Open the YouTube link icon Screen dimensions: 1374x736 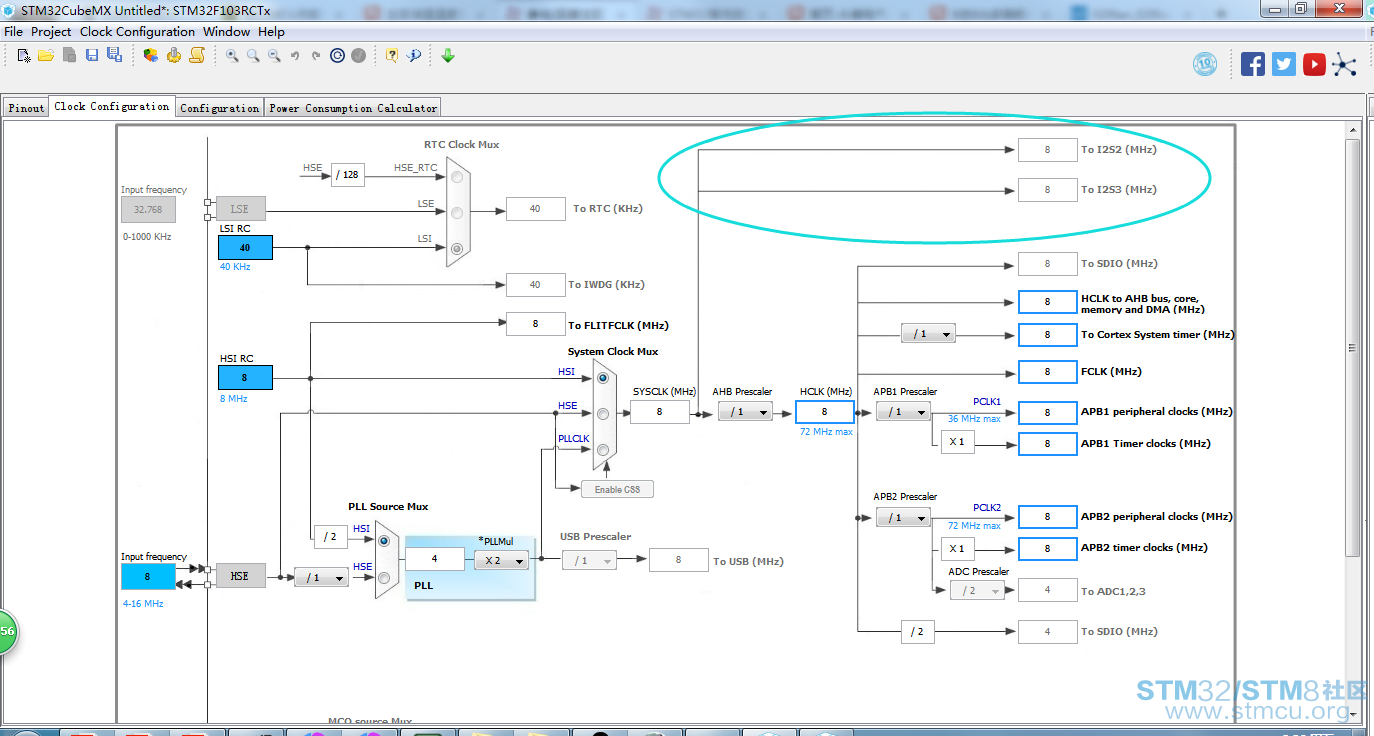coord(1314,64)
